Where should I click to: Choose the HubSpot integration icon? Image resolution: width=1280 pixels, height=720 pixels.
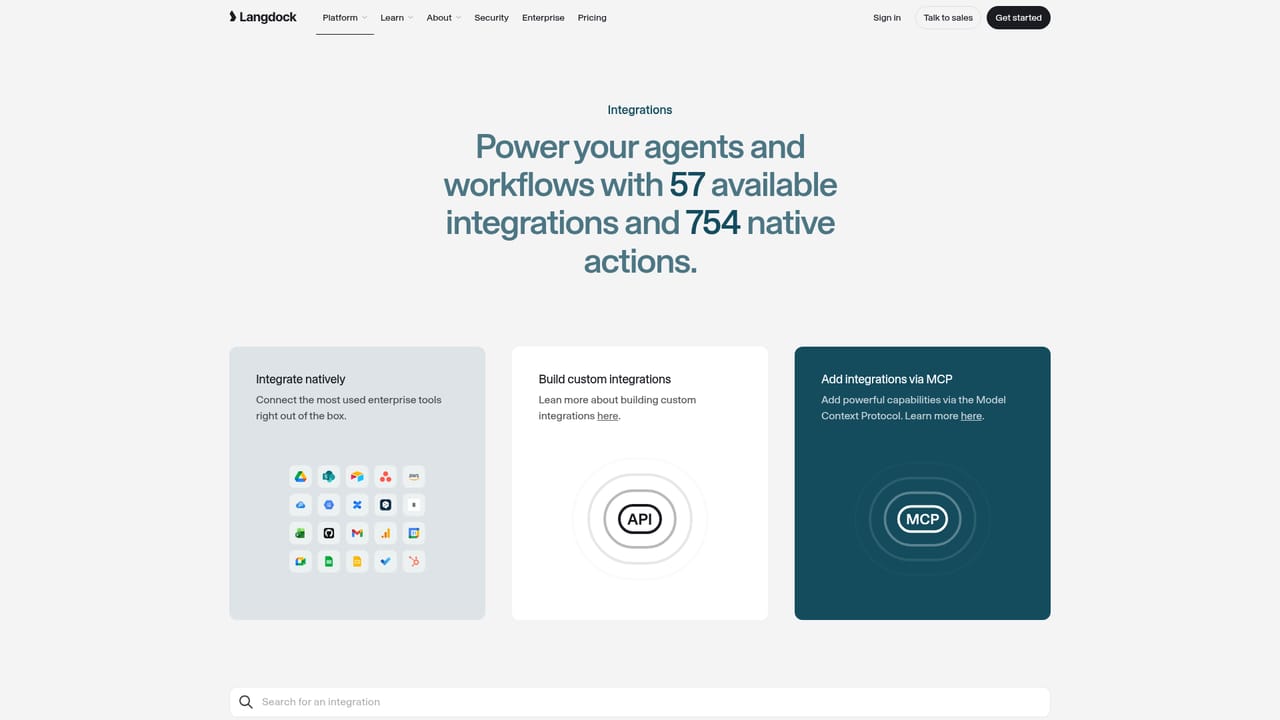coord(414,562)
